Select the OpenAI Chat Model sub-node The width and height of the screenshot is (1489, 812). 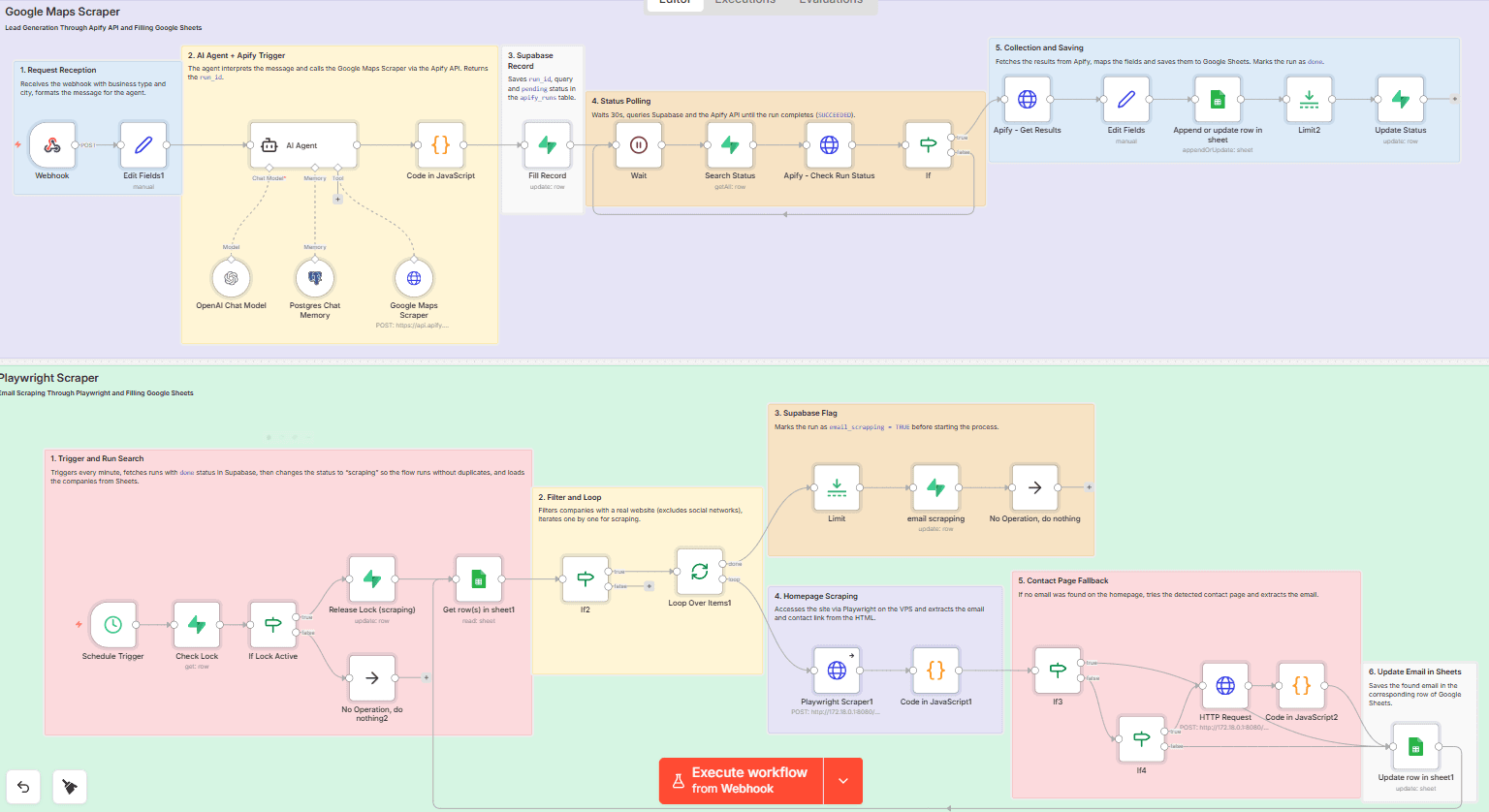231,278
